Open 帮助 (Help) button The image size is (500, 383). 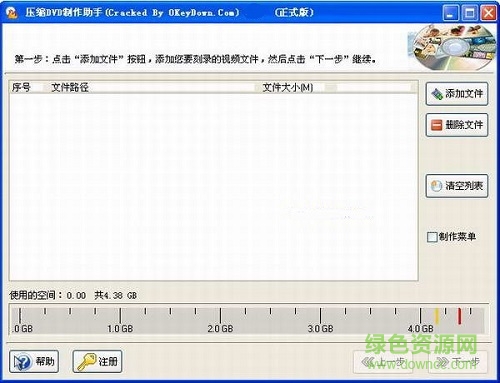34,361
